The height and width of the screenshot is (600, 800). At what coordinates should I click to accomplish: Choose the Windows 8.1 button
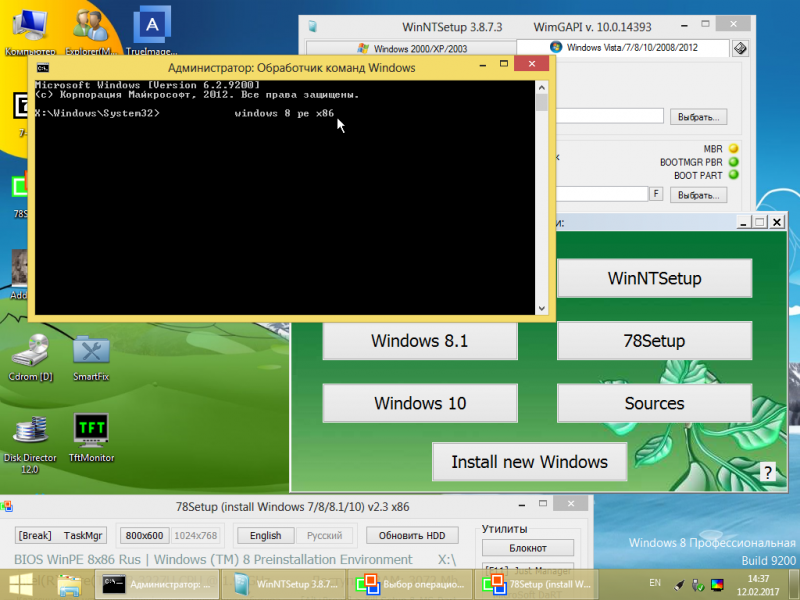pyautogui.click(x=420, y=341)
